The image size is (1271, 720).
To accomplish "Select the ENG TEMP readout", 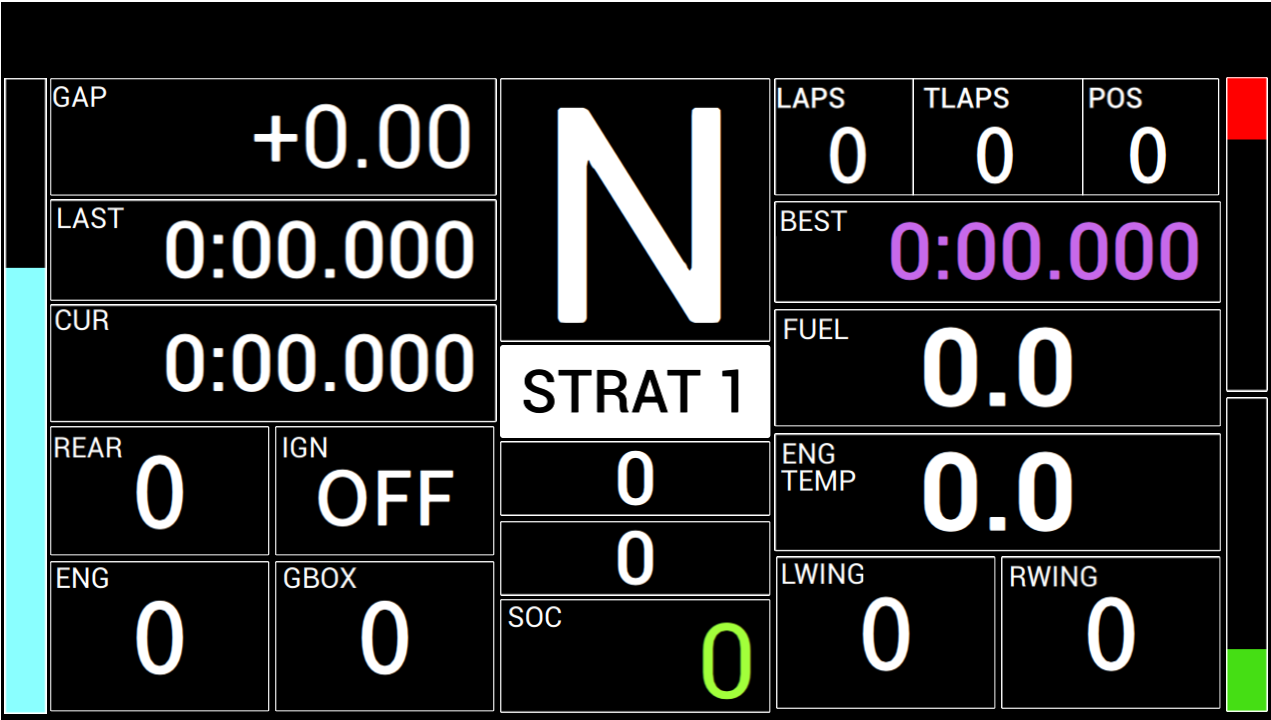I will click(998, 492).
